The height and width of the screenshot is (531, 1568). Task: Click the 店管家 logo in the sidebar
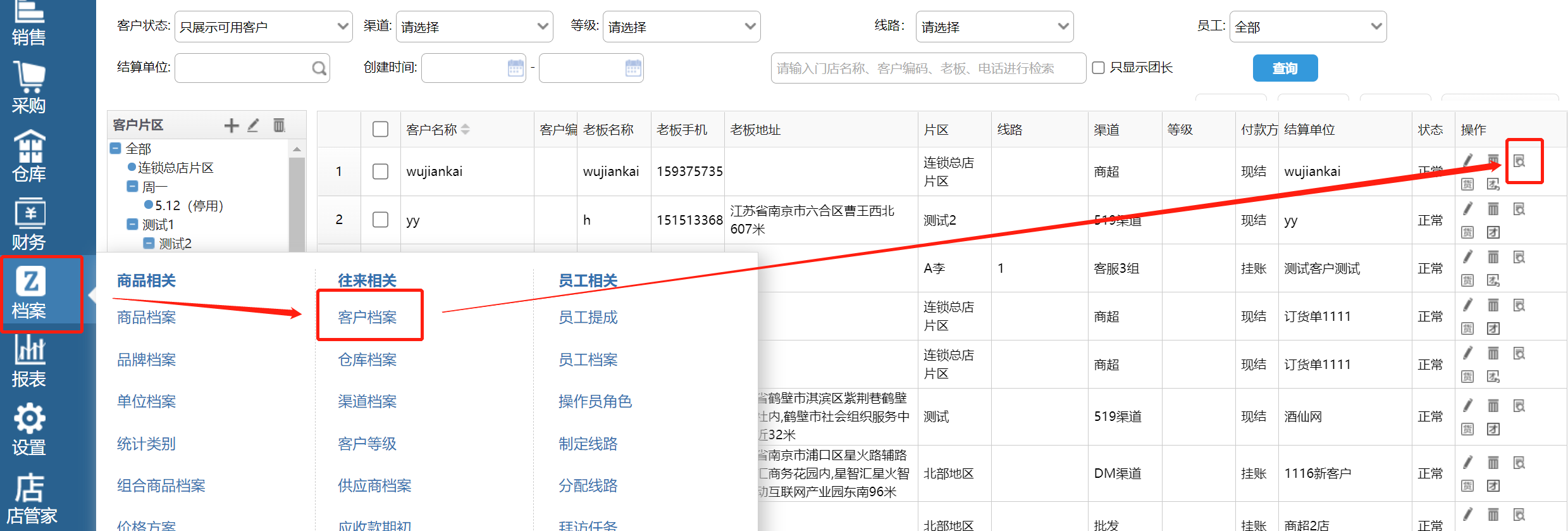click(30, 499)
